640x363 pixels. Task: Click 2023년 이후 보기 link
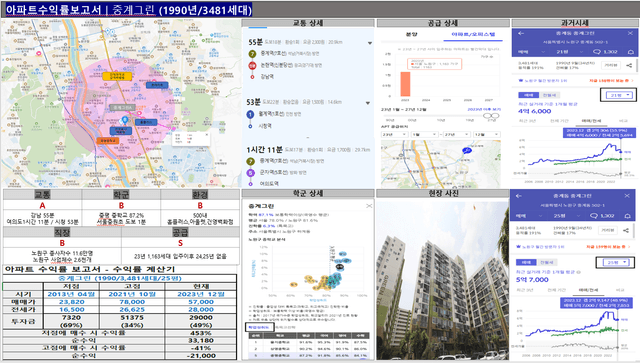tap(484, 109)
